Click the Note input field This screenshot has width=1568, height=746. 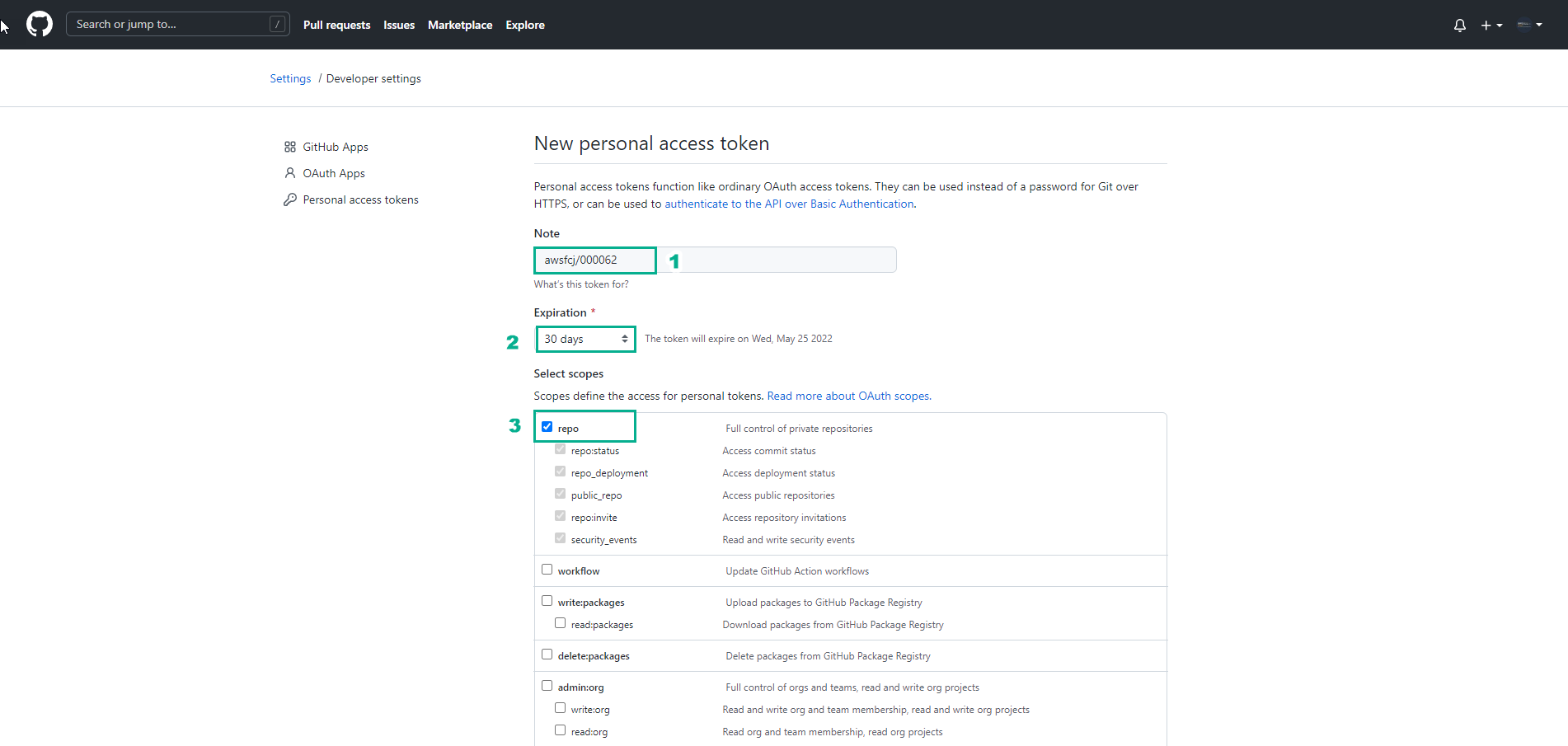click(x=715, y=260)
